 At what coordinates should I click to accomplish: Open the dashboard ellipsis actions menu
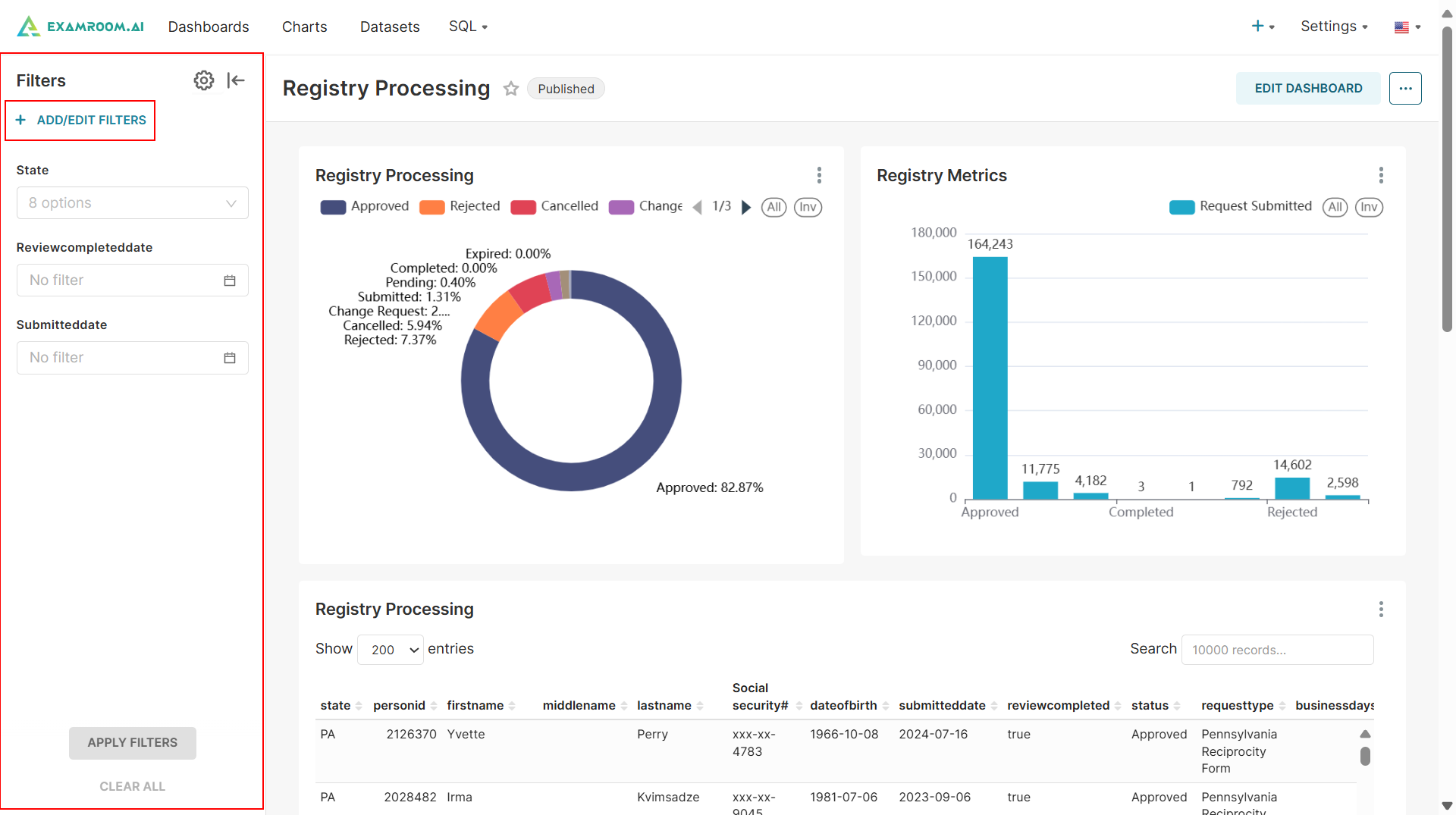click(x=1404, y=89)
